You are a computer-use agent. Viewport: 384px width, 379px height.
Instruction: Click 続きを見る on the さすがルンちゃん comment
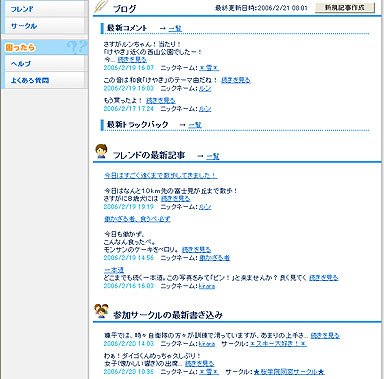click(x=132, y=60)
